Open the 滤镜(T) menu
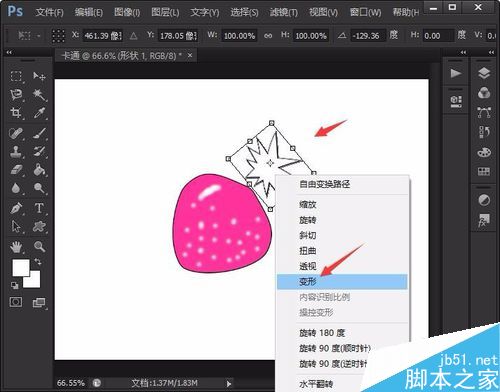Image resolution: width=500 pixels, height=392 pixels. click(x=284, y=13)
